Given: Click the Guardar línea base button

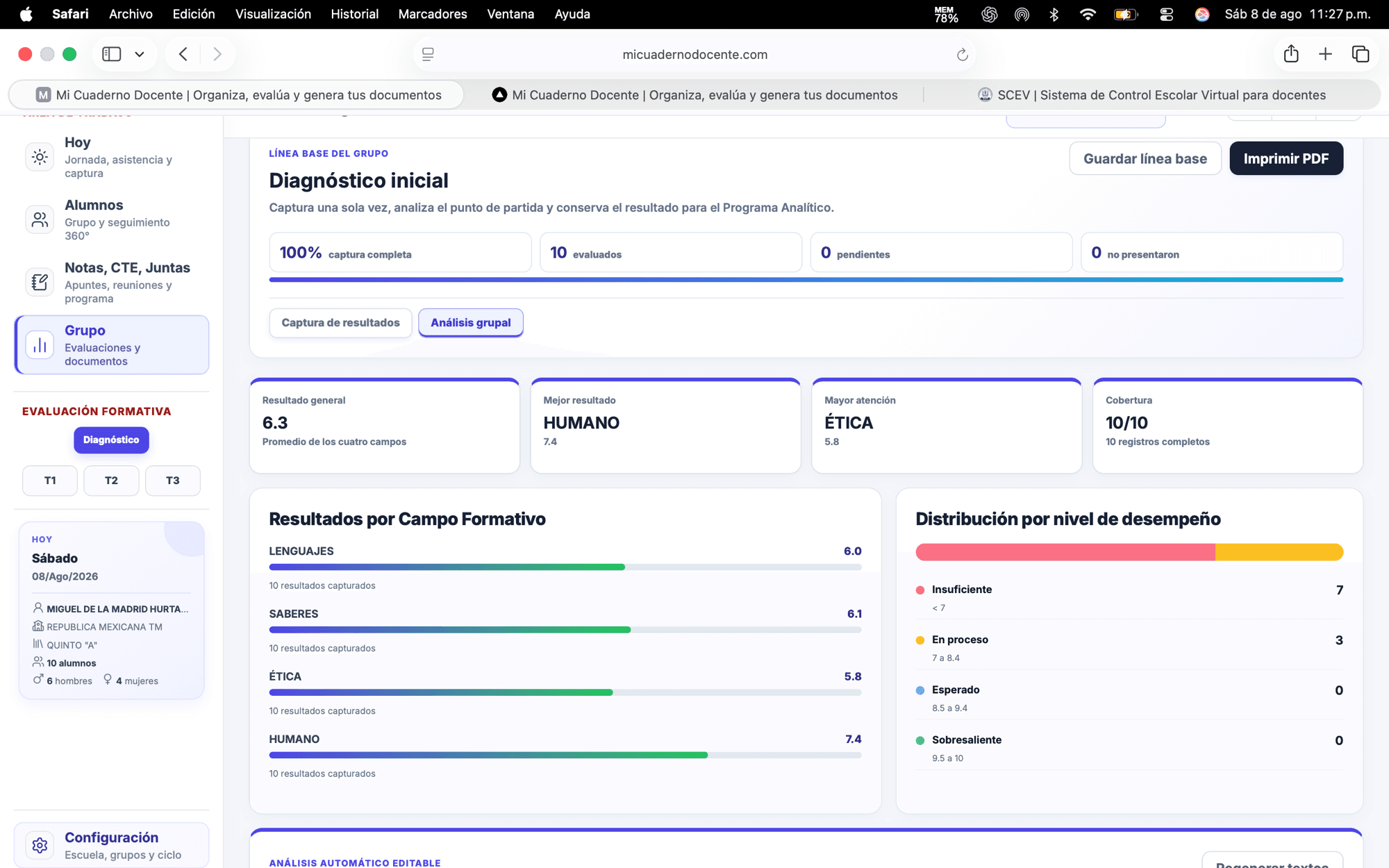Looking at the screenshot, I should tap(1145, 158).
